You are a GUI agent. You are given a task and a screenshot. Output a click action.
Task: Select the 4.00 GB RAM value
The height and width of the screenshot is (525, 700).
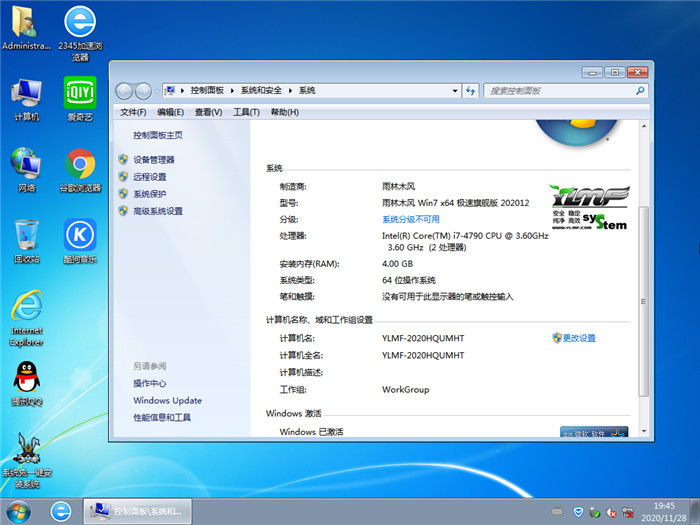397,263
